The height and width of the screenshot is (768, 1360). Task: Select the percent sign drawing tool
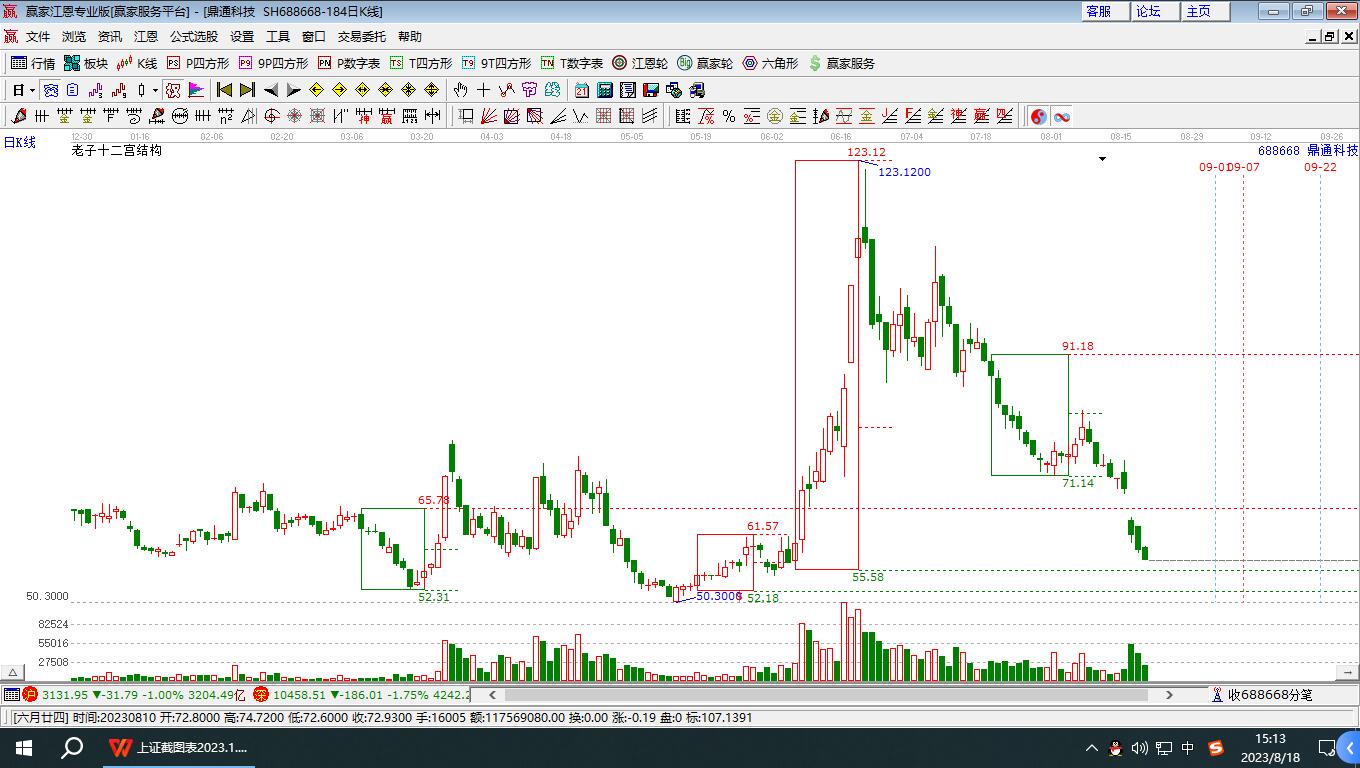tap(729, 116)
